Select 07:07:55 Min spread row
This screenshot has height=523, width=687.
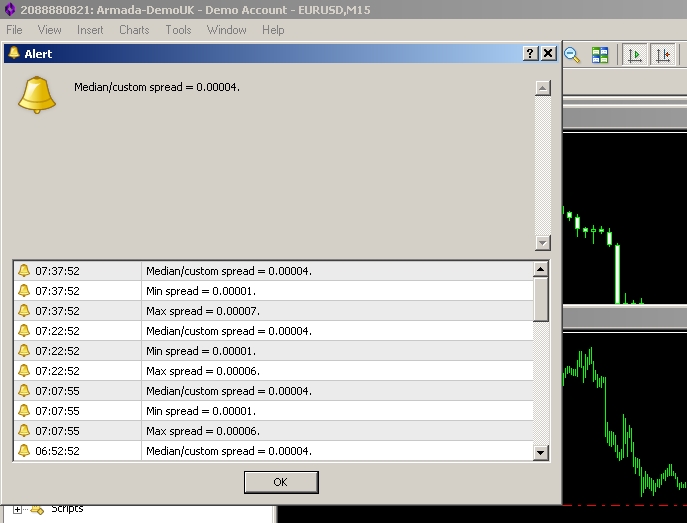pos(273,411)
